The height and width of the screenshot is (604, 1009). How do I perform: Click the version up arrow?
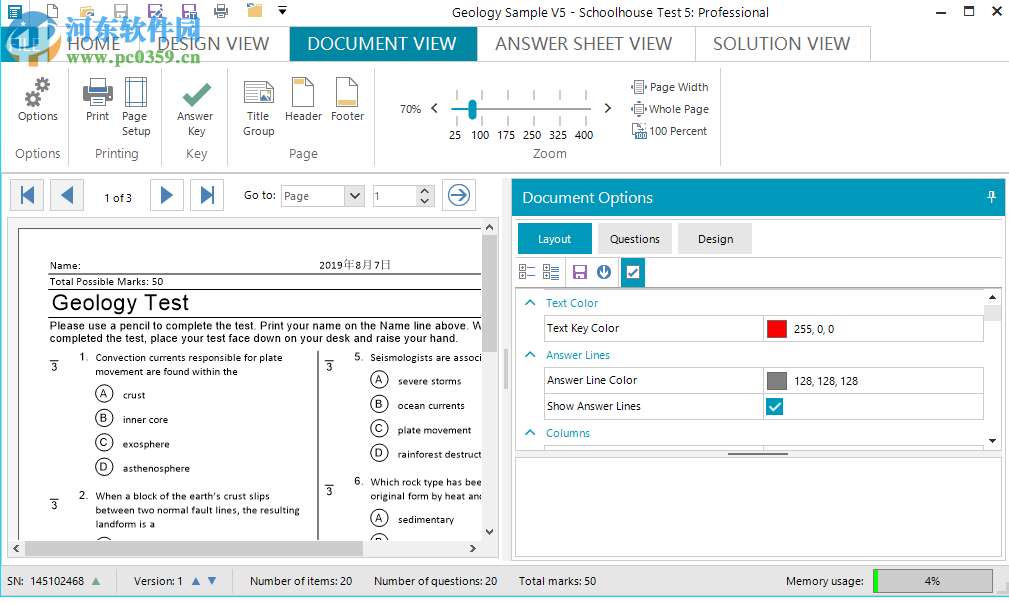[x=196, y=581]
